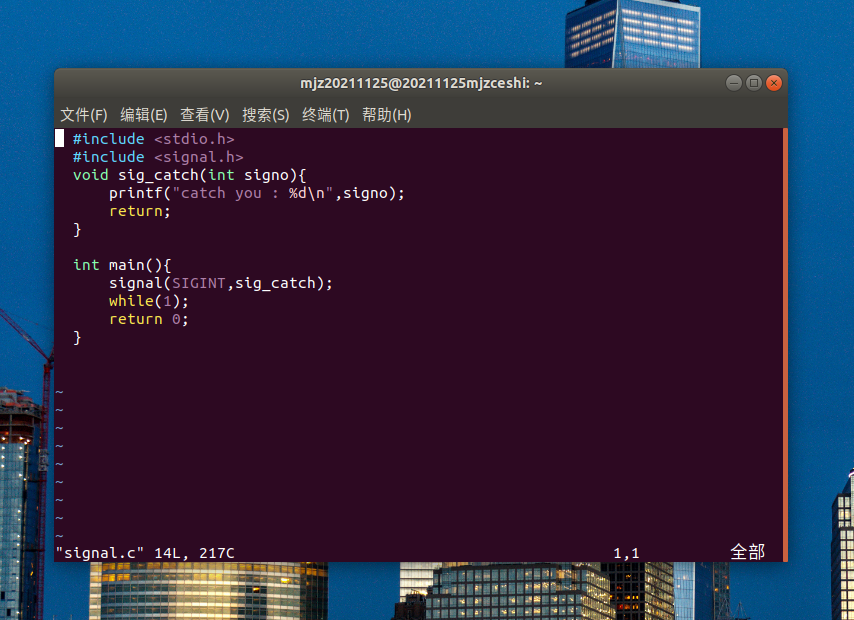Viewport: 854px width, 620px height.
Task: Click the closing brace after 'return;'
Action: (77, 229)
